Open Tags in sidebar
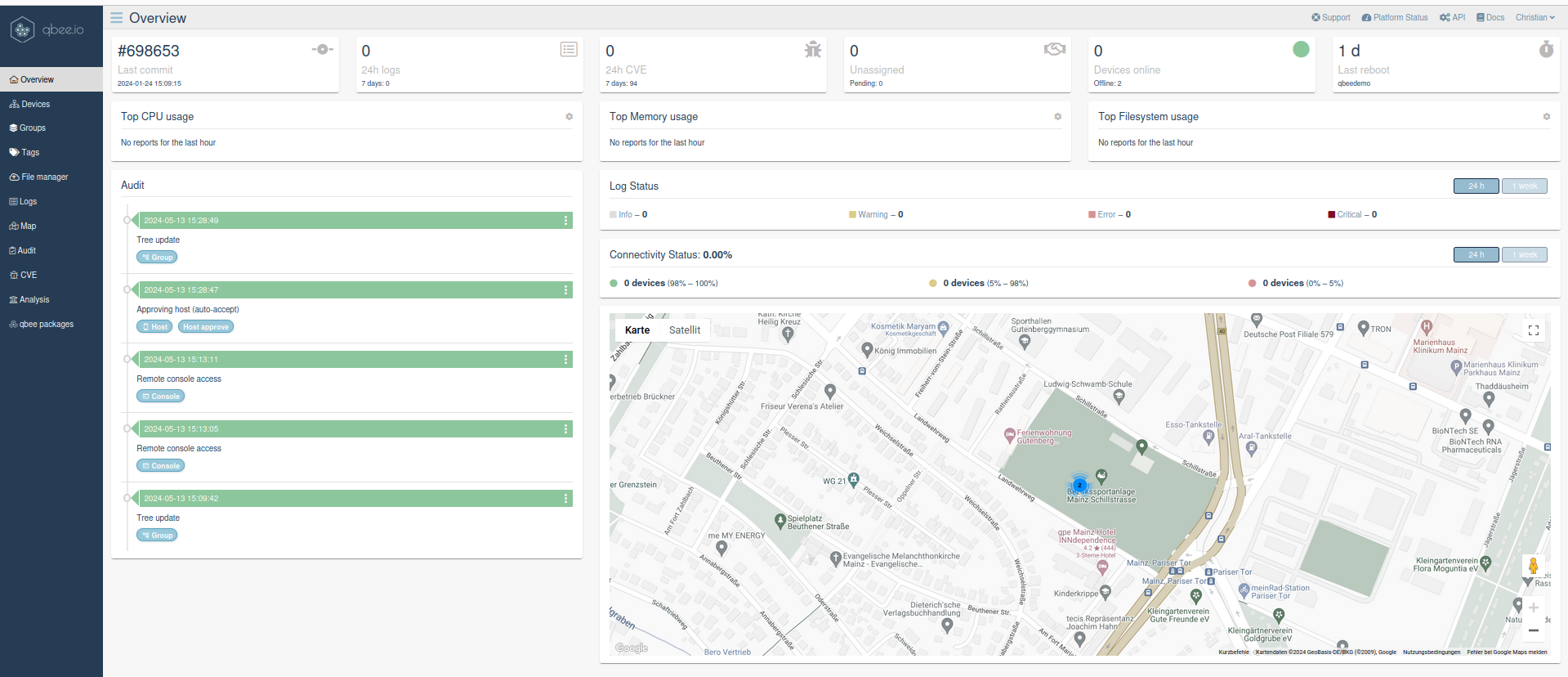This screenshot has width=1568, height=677. tap(51, 152)
